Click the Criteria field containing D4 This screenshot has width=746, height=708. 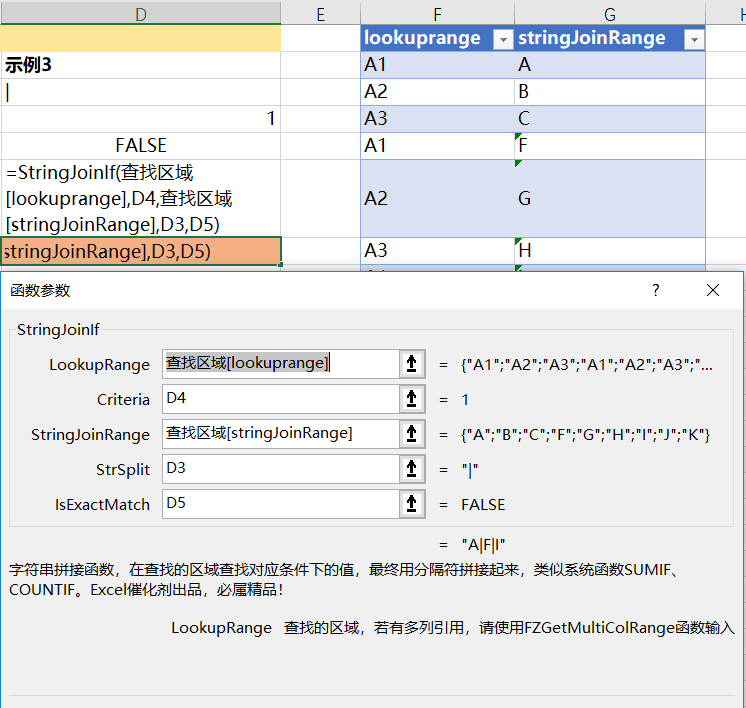281,399
